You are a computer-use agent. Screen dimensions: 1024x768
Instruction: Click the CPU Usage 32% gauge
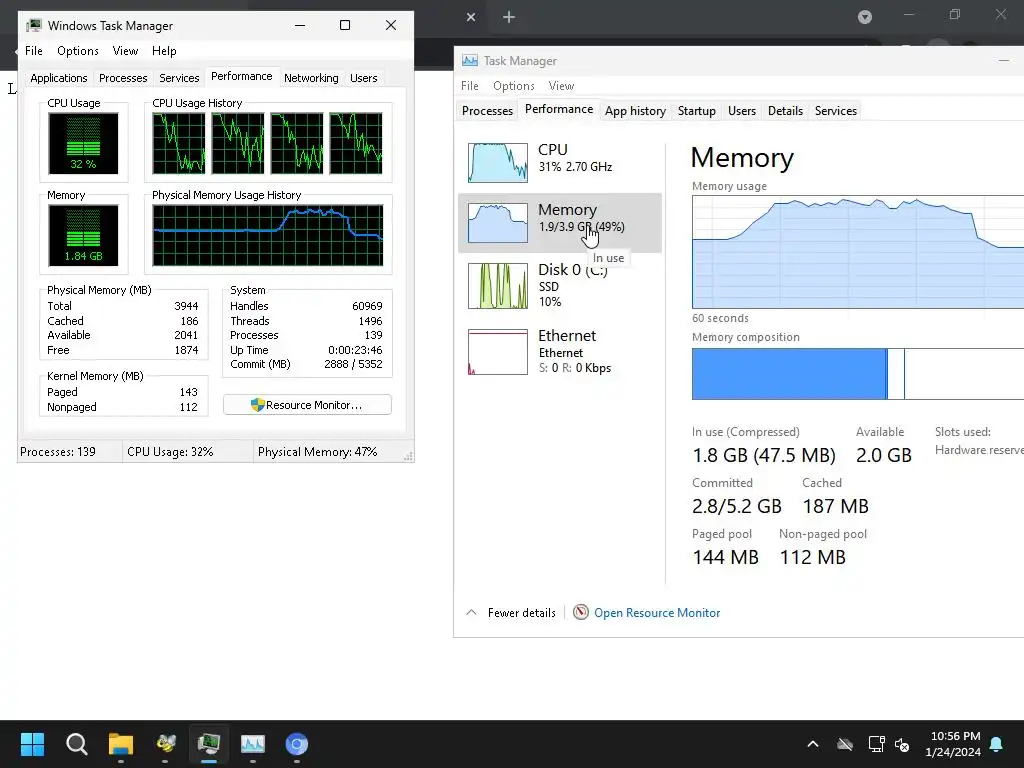[83, 143]
